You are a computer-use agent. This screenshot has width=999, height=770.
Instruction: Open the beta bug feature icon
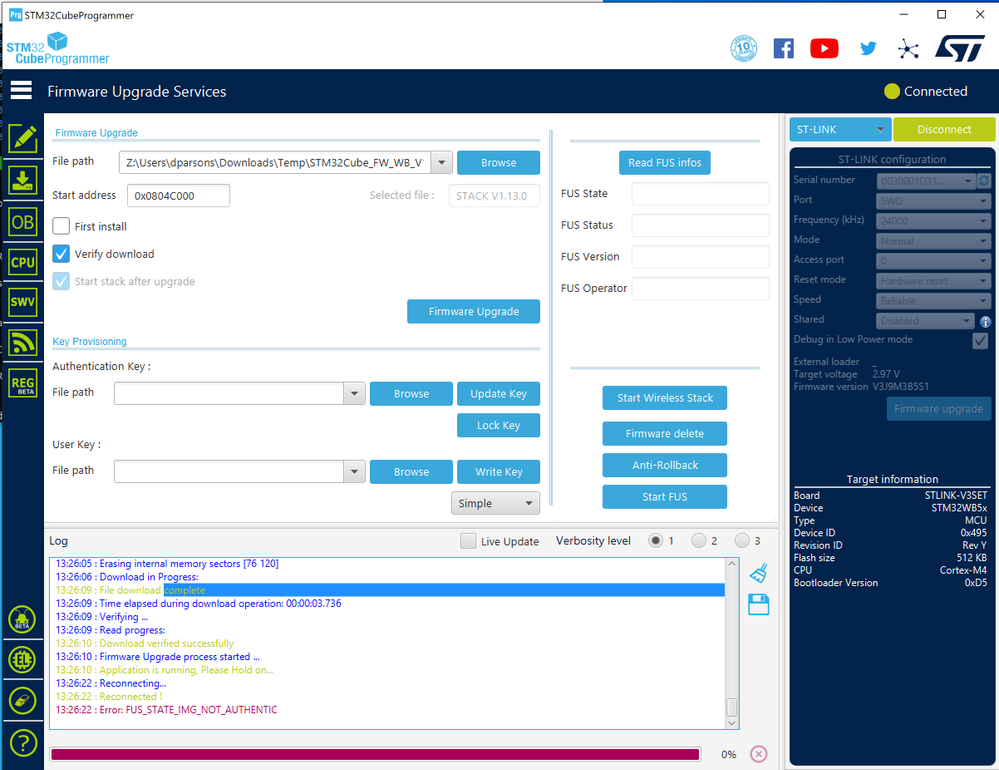tap(22, 619)
